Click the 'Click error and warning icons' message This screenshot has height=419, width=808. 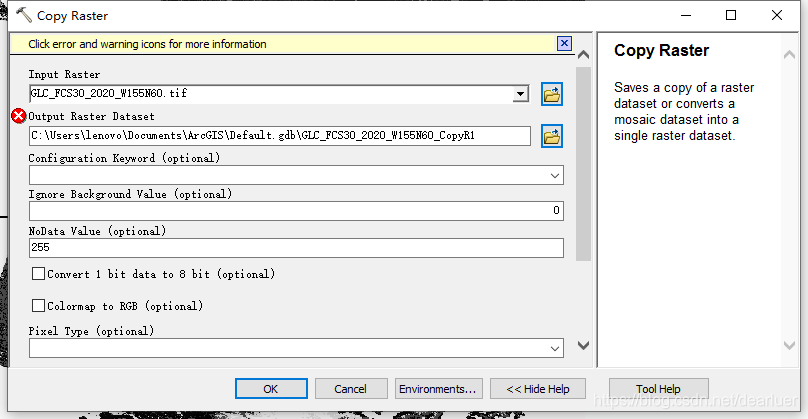[147, 44]
